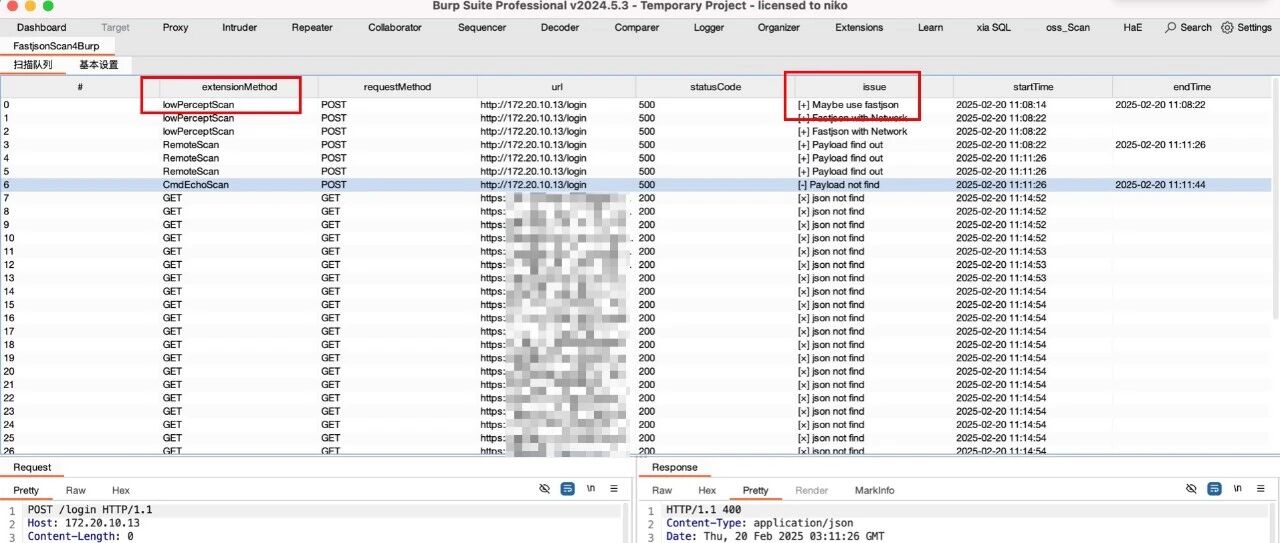Sort by extensionMethod column header
Image resolution: width=1280 pixels, height=543 pixels.
pos(239,87)
